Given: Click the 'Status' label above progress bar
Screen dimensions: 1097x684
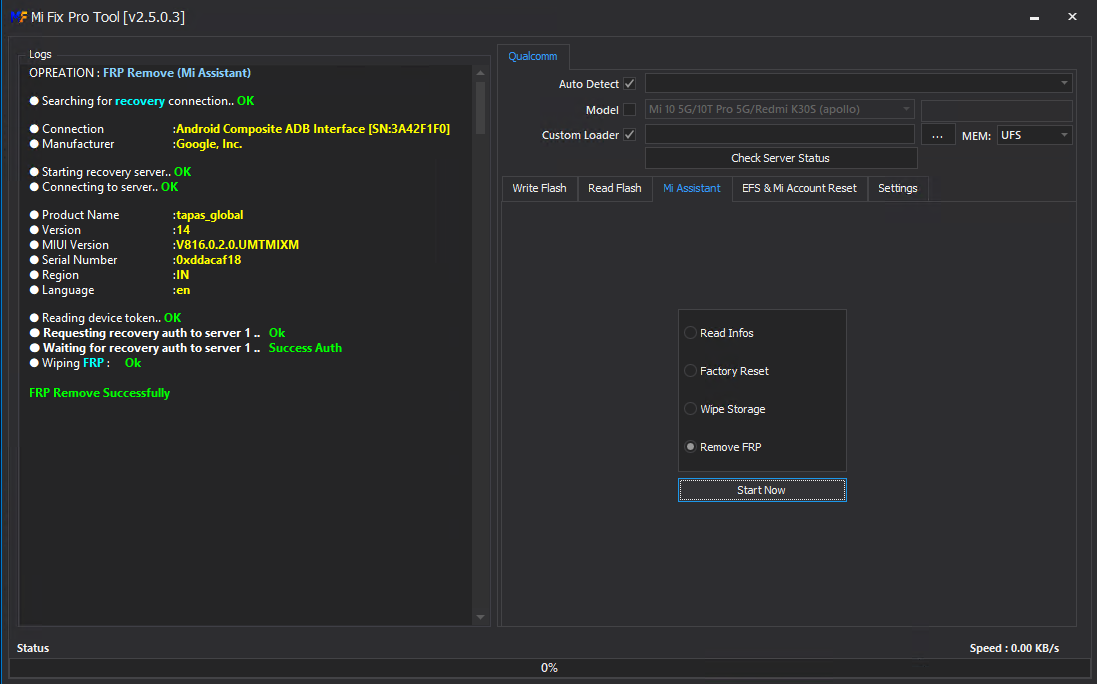Looking at the screenshot, I should [x=33, y=648].
